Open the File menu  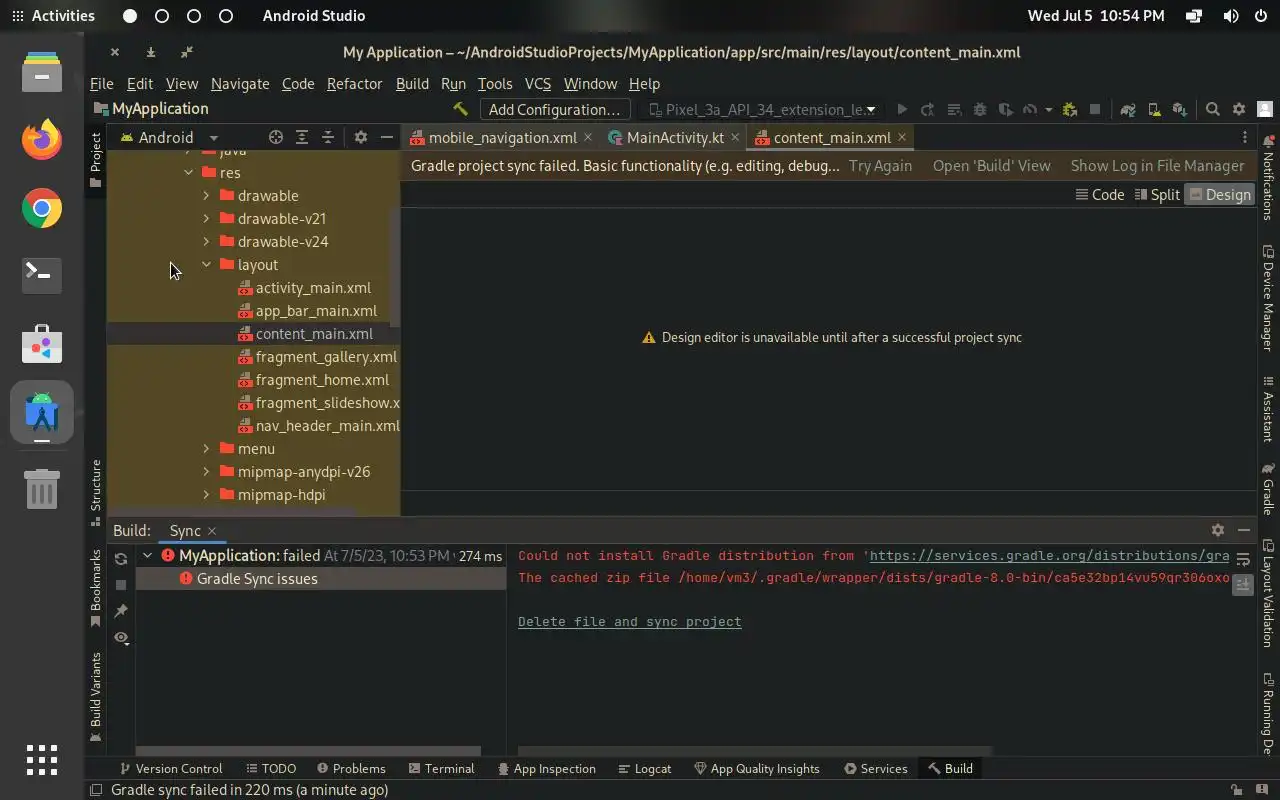(101, 84)
